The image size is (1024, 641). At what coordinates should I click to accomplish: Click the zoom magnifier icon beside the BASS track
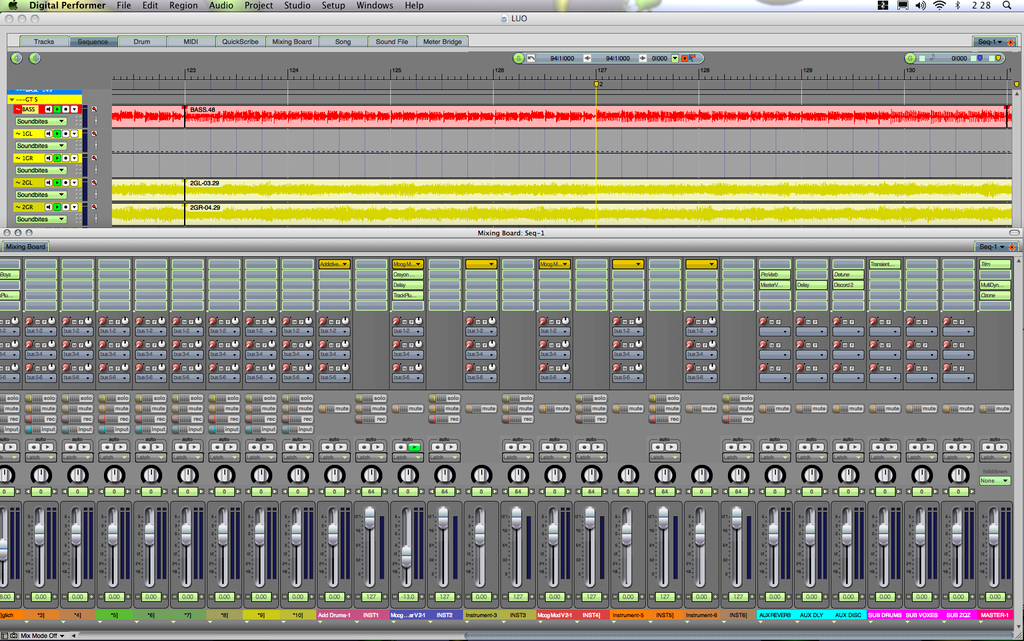pyautogui.click(x=94, y=110)
